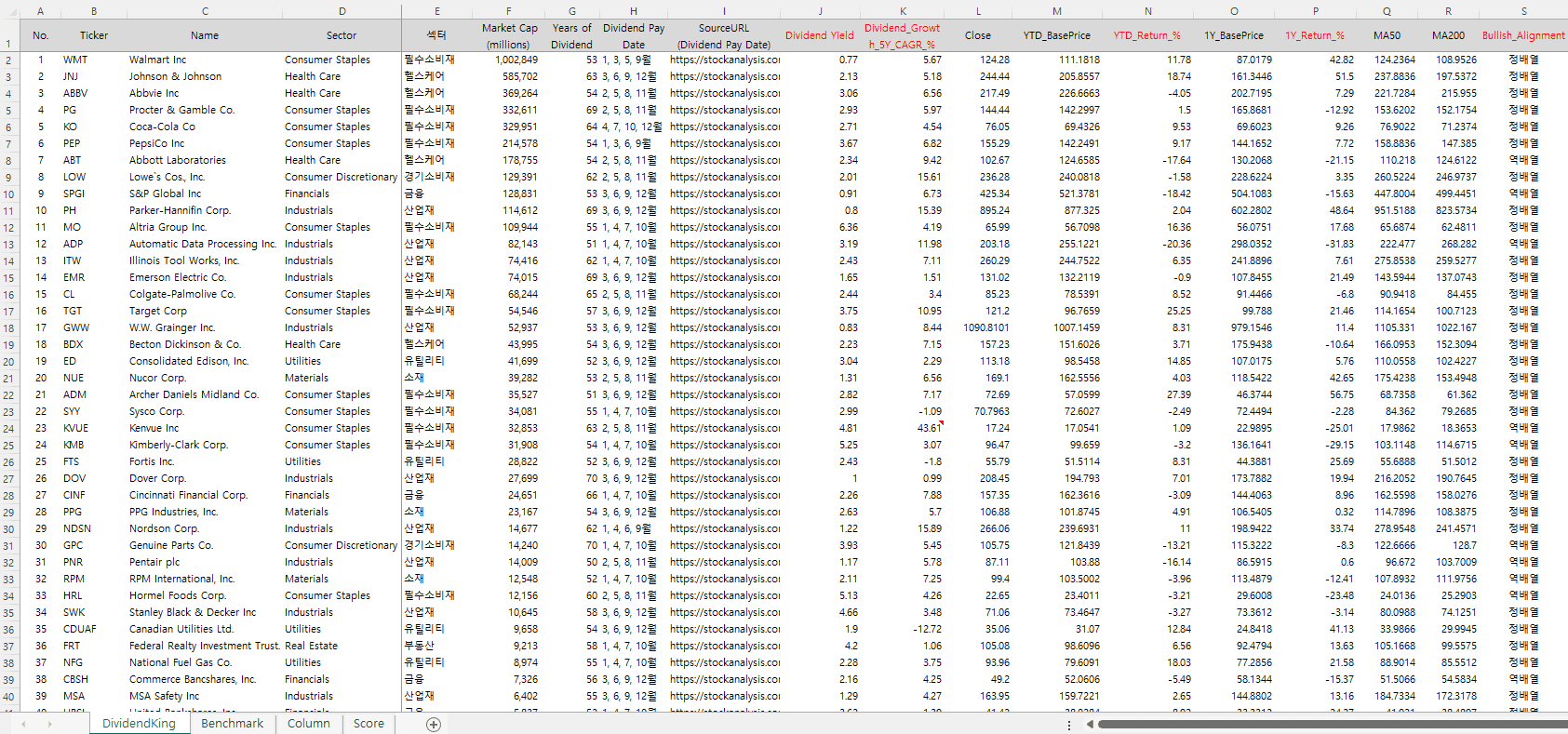This screenshot has width=1568, height=734.
Task: Add a new sheet with the plus icon
Action: point(433,724)
